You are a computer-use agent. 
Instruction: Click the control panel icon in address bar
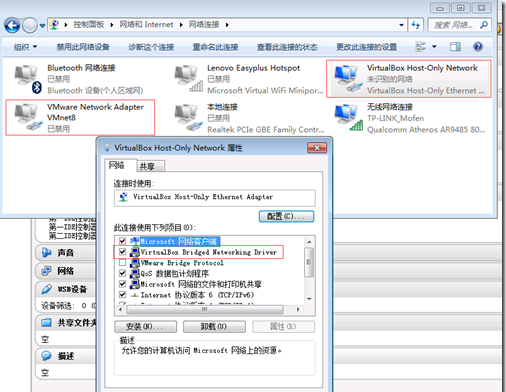[x=54, y=24]
